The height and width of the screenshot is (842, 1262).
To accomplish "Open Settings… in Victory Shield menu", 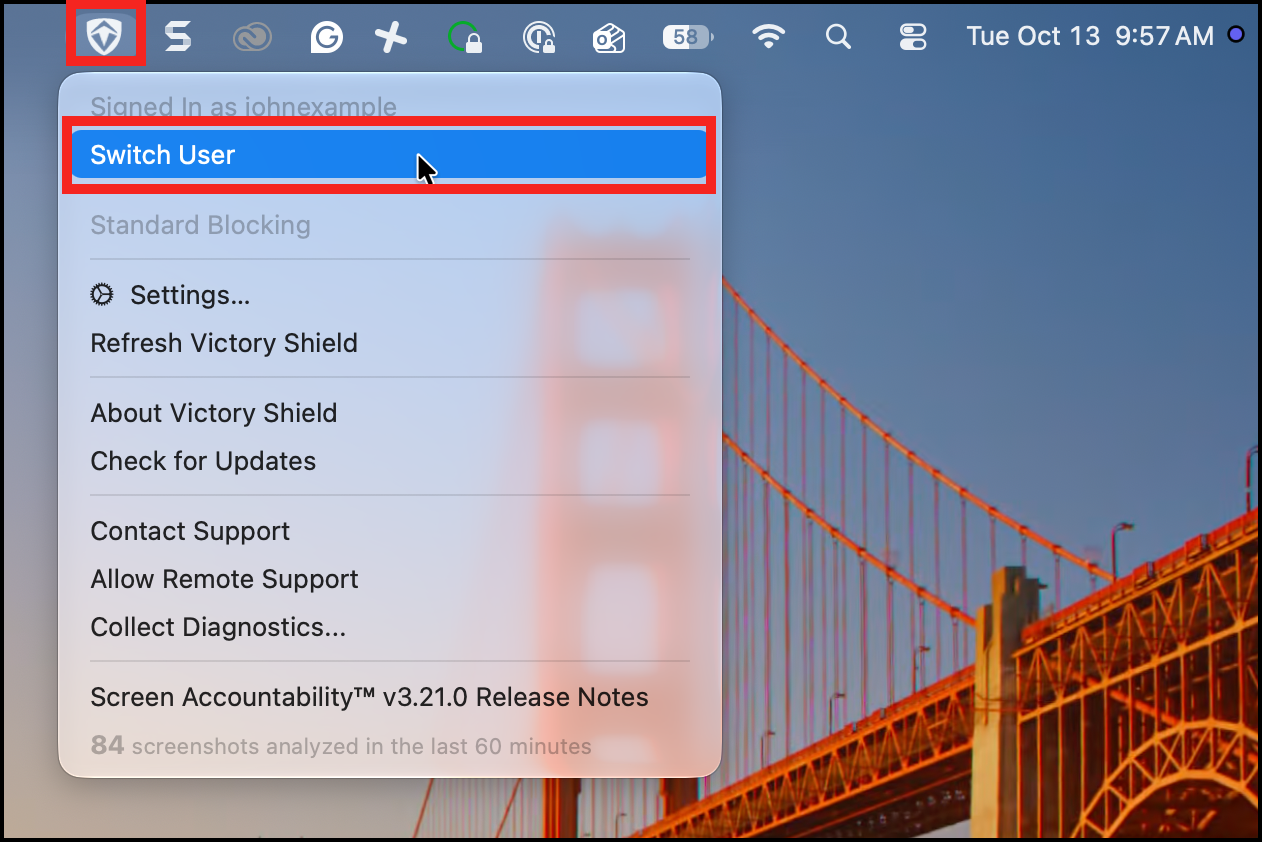I will [389, 295].
